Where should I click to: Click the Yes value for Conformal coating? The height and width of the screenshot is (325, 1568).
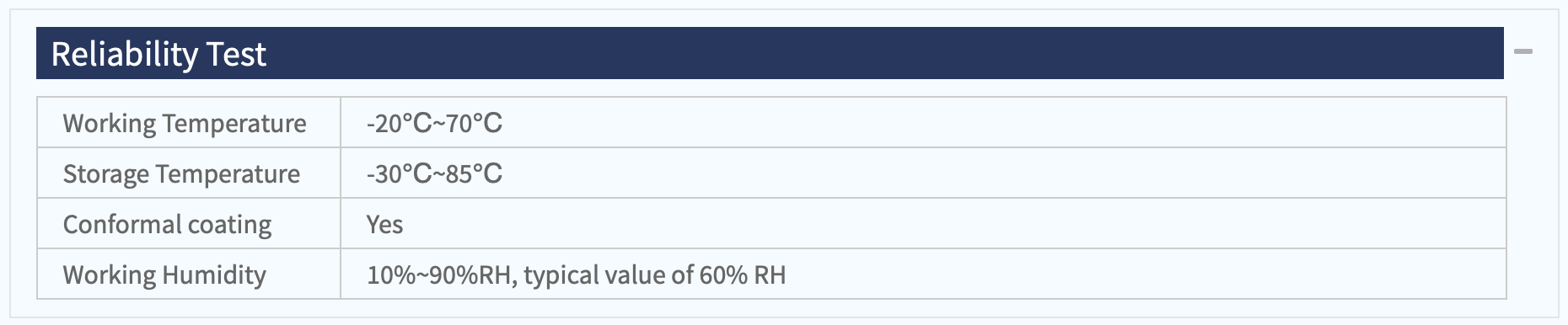click(x=384, y=225)
